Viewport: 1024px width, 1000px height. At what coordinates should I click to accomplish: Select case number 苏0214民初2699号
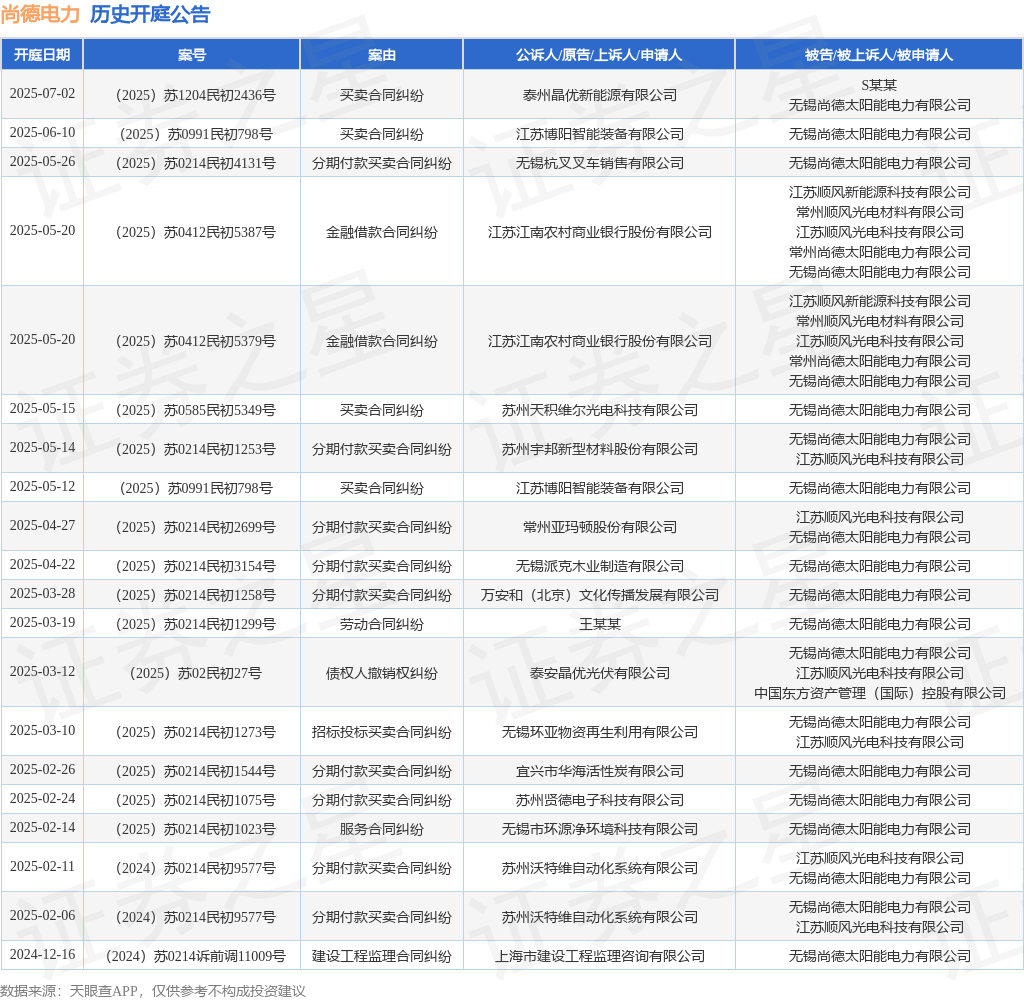coord(195,527)
